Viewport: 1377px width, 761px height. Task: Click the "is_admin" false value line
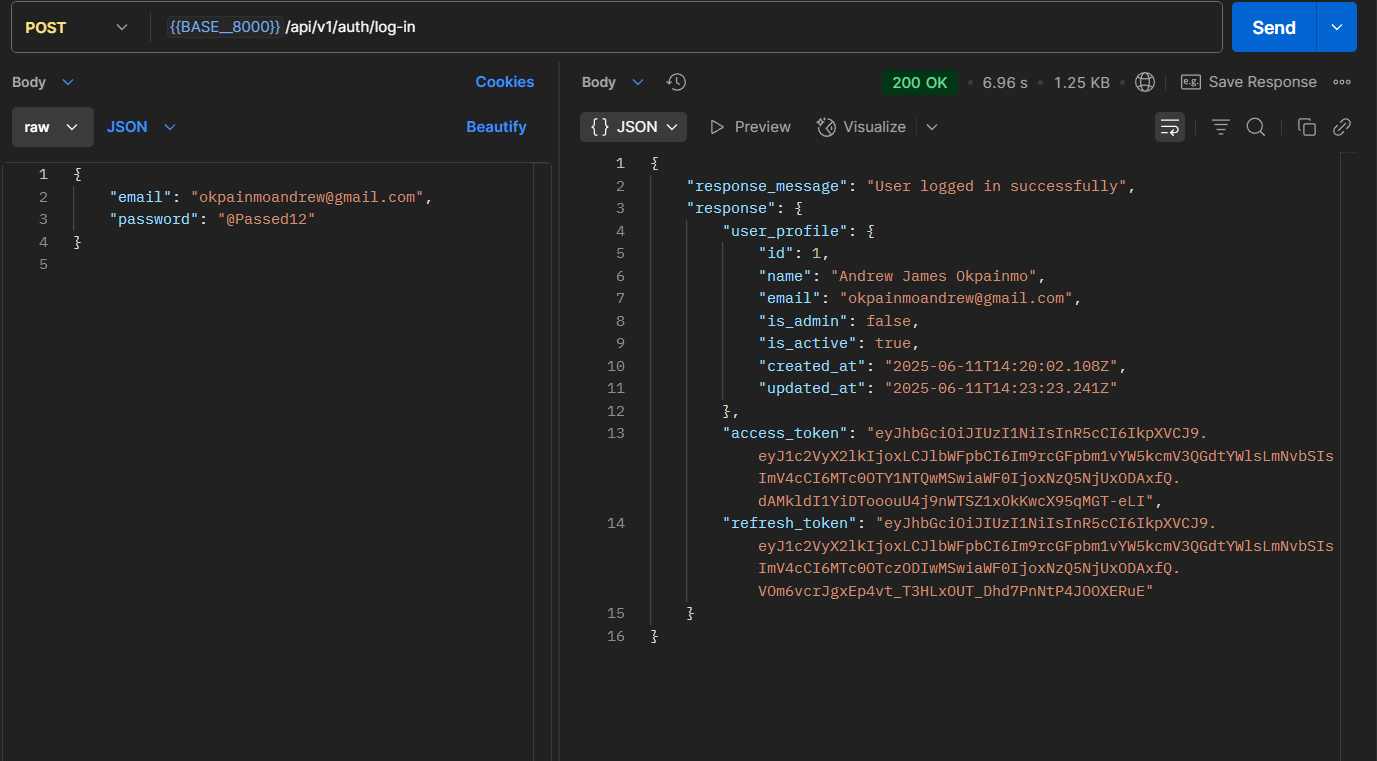point(838,321)
